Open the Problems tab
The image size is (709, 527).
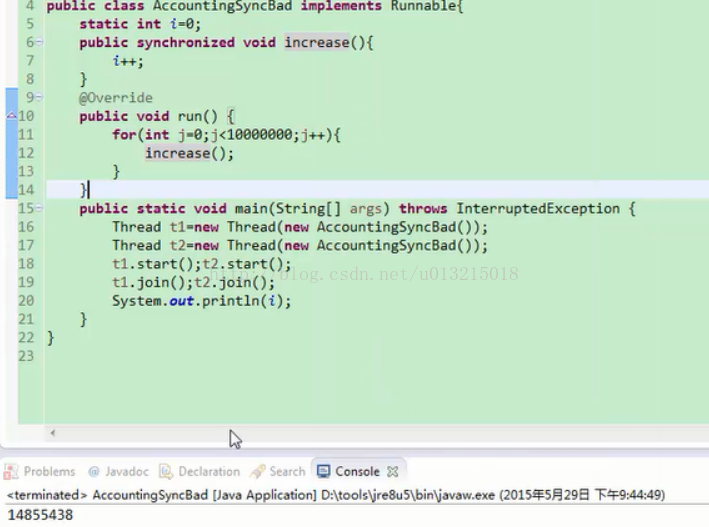click(40, 471)
